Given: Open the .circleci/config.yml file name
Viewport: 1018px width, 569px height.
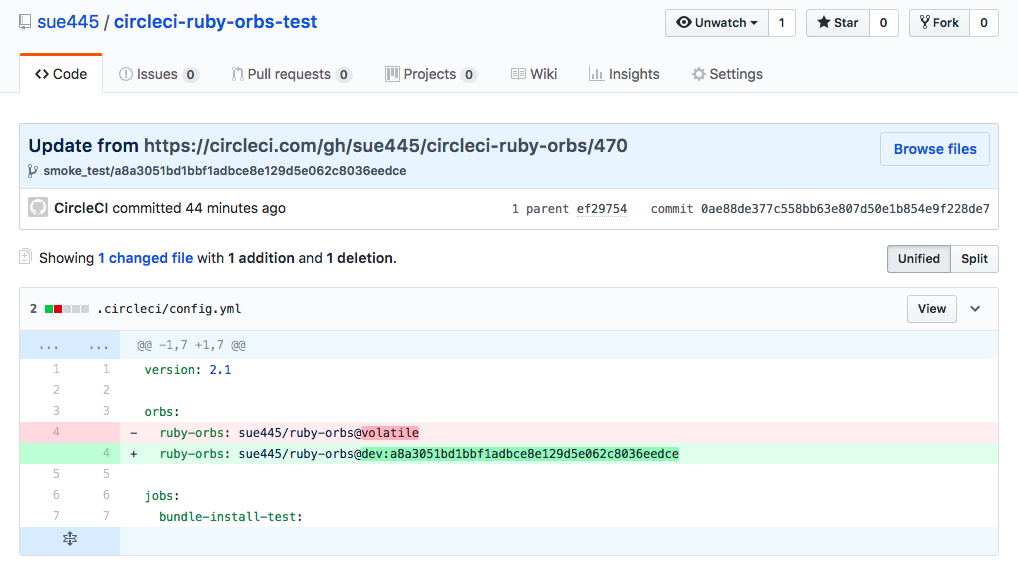Looking at the screenshot, I should pyautogui.click(x=169, y=309).
